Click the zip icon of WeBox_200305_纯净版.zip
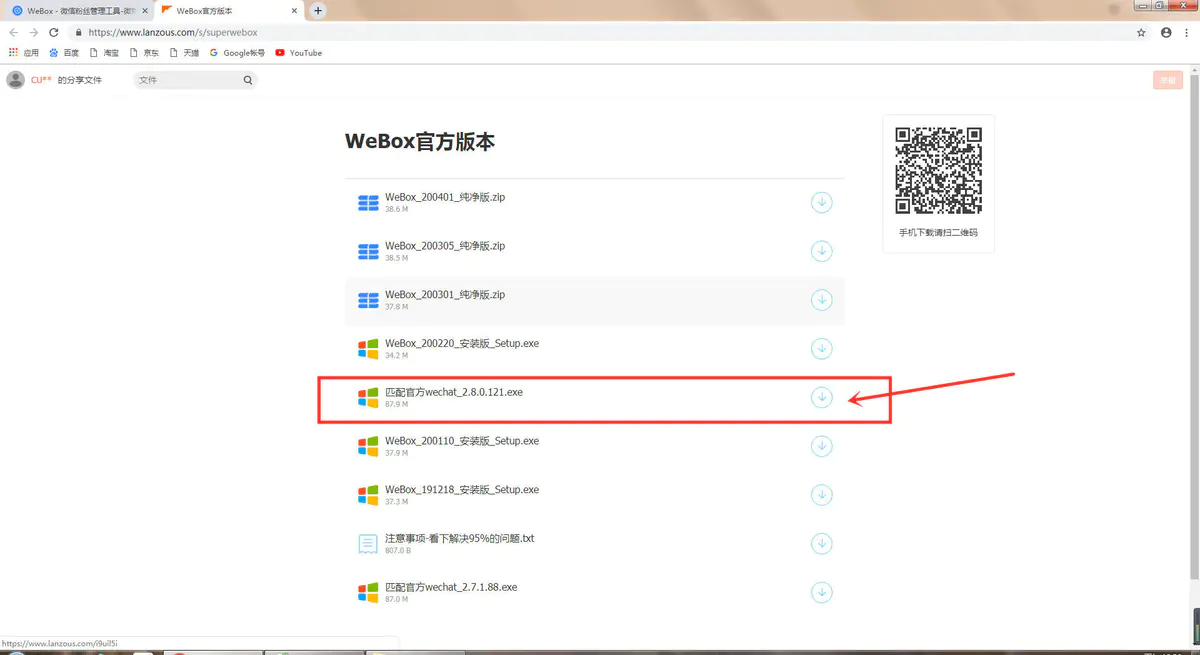Screen dimensions: 1200x655 (368, 251)
